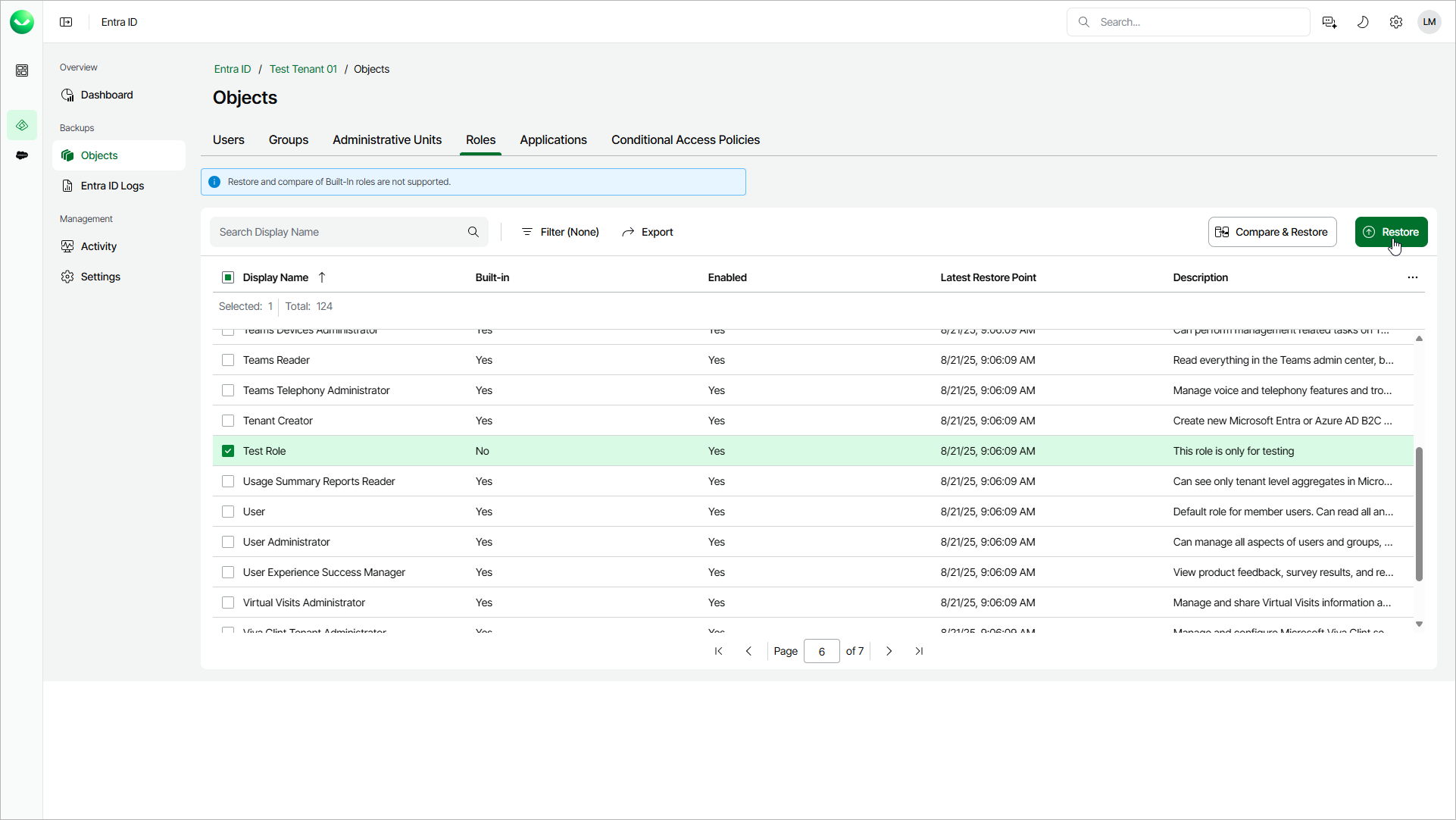
Task: Toggle the select-all header checkbox
Action: pyautogui.click(x=228, y=277)
